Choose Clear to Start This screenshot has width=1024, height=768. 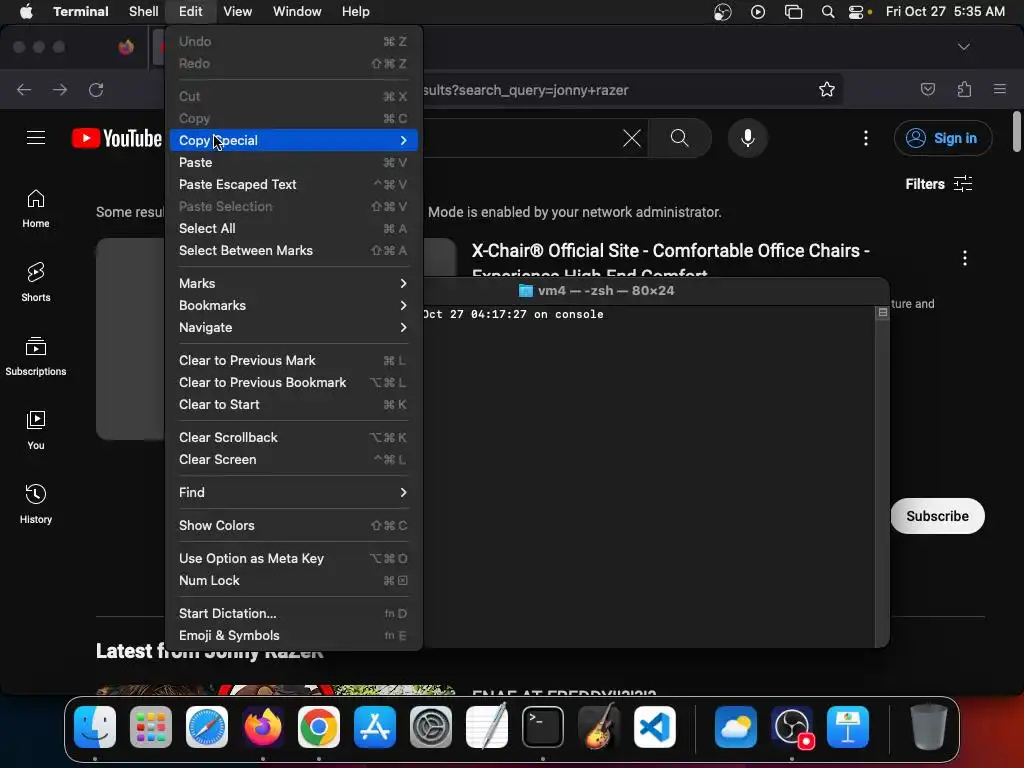coord(293,405)
